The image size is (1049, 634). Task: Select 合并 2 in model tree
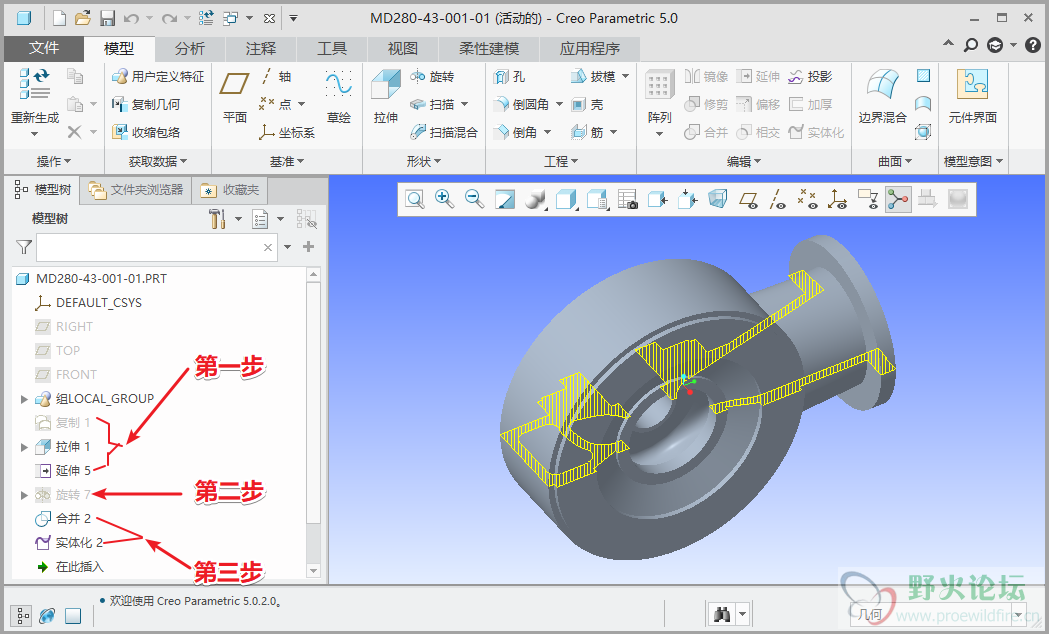[x=63, y=519]
